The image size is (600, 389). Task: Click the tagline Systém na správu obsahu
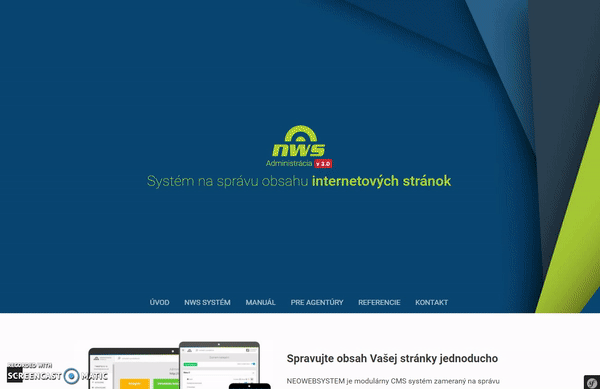(x=228, y=181)
